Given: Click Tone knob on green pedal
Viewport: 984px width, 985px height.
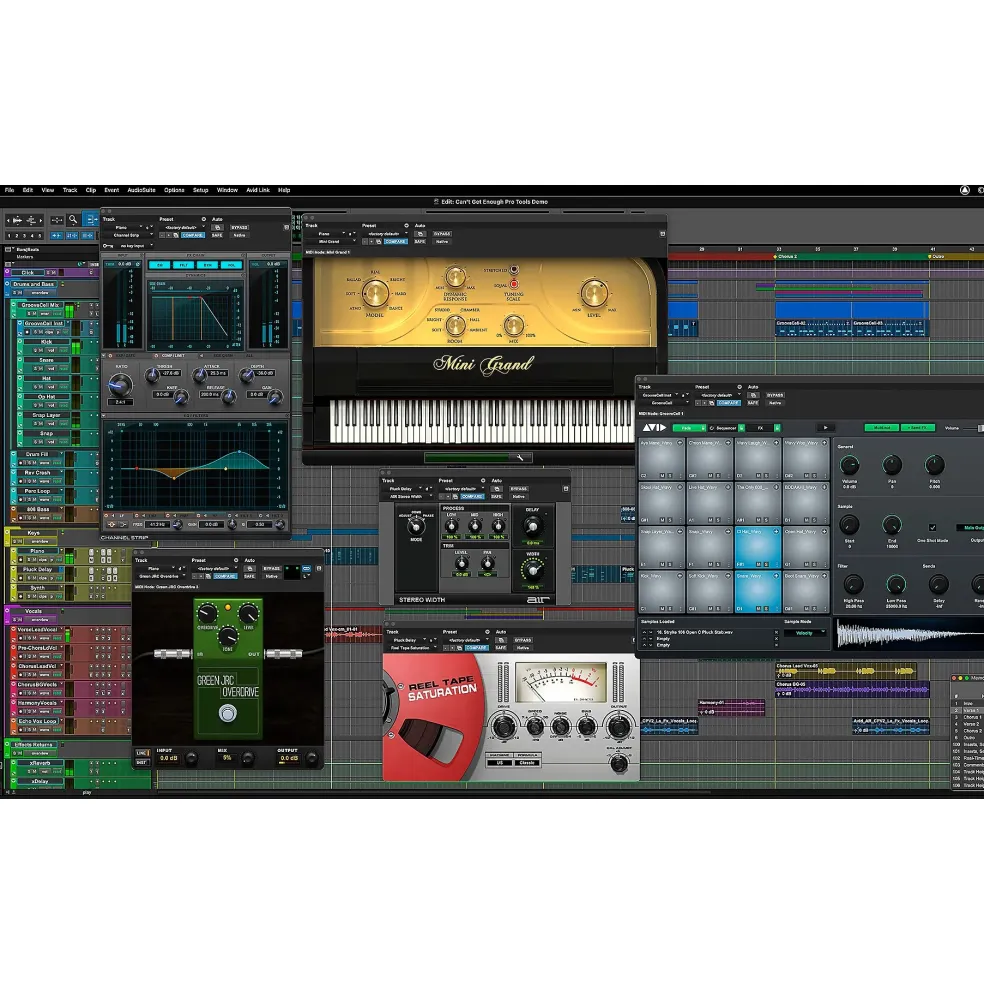Looking at the screenshot, I should (227, 637).
